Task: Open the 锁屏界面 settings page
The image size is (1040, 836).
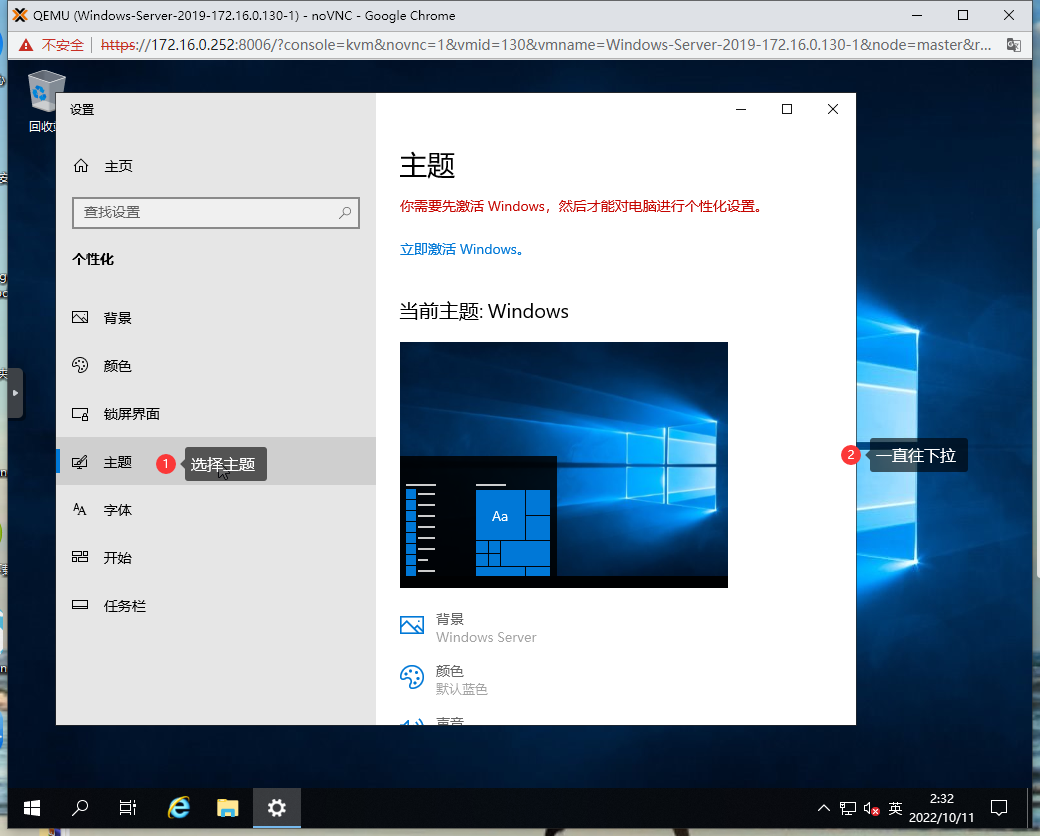Action: tap(216, 414)
